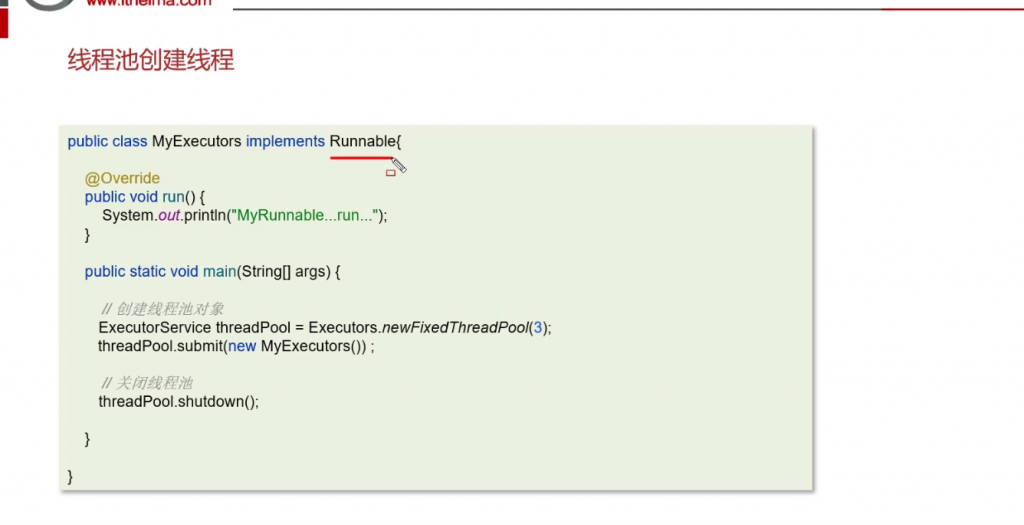The image size is (1024, 525).
Task: Click the pen annotation cursor icon
Action: pos(398,165)
